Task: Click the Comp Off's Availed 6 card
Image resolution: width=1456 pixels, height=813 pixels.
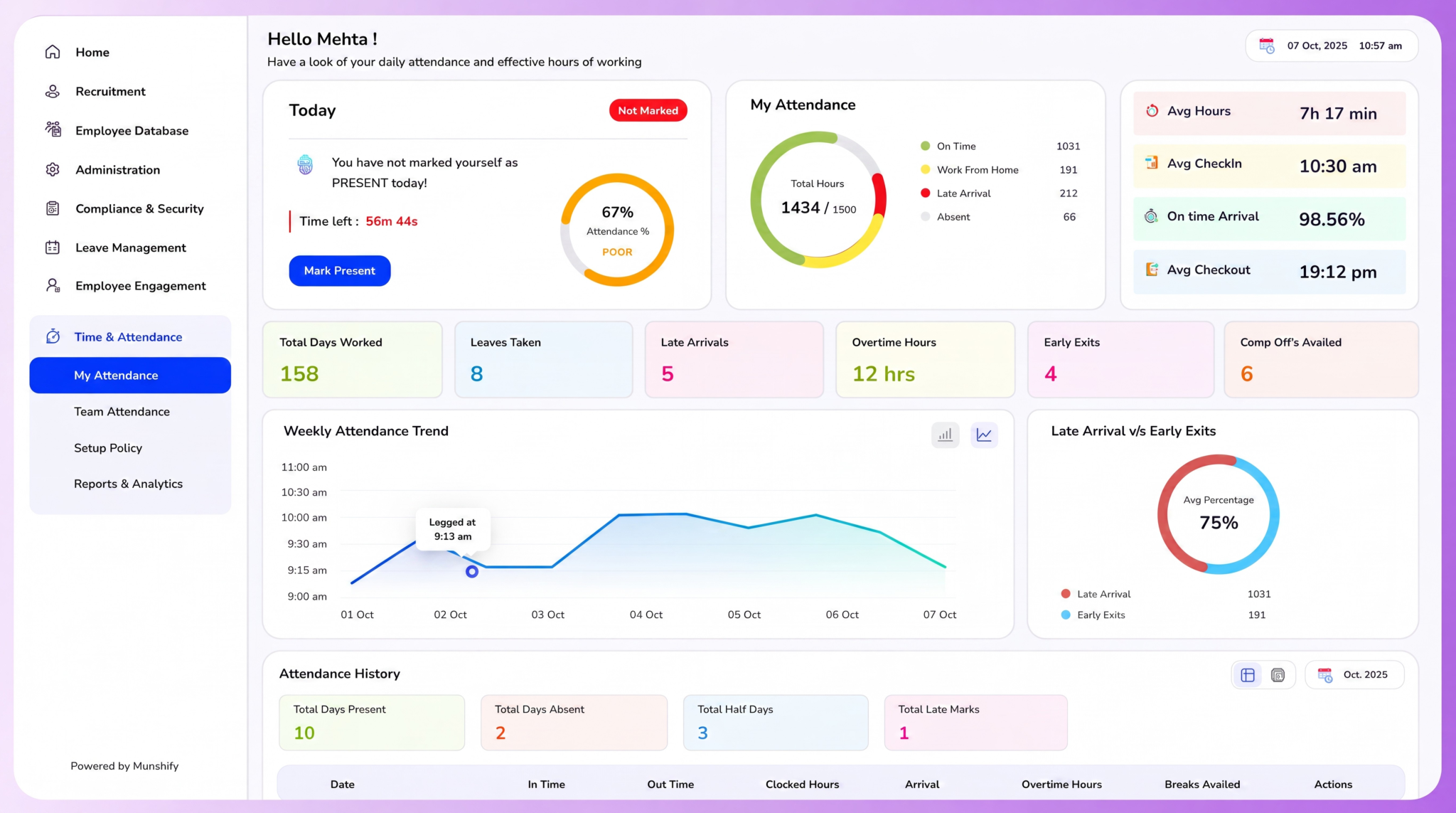Action: pyautogui.click(x=1322, y=359)
